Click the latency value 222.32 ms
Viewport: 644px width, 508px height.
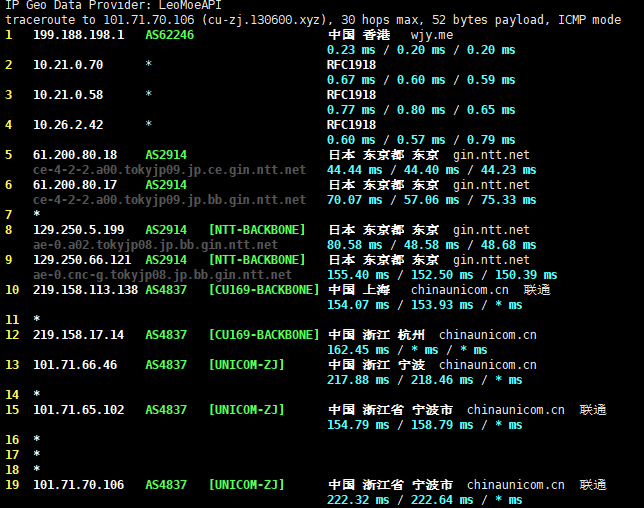(x=358, y=500)
